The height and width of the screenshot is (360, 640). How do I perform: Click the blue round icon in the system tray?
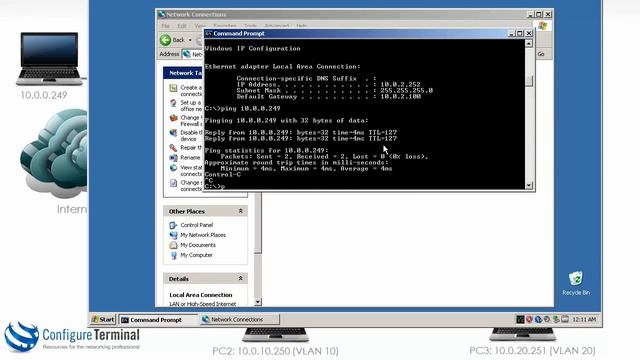pos(538,320)
